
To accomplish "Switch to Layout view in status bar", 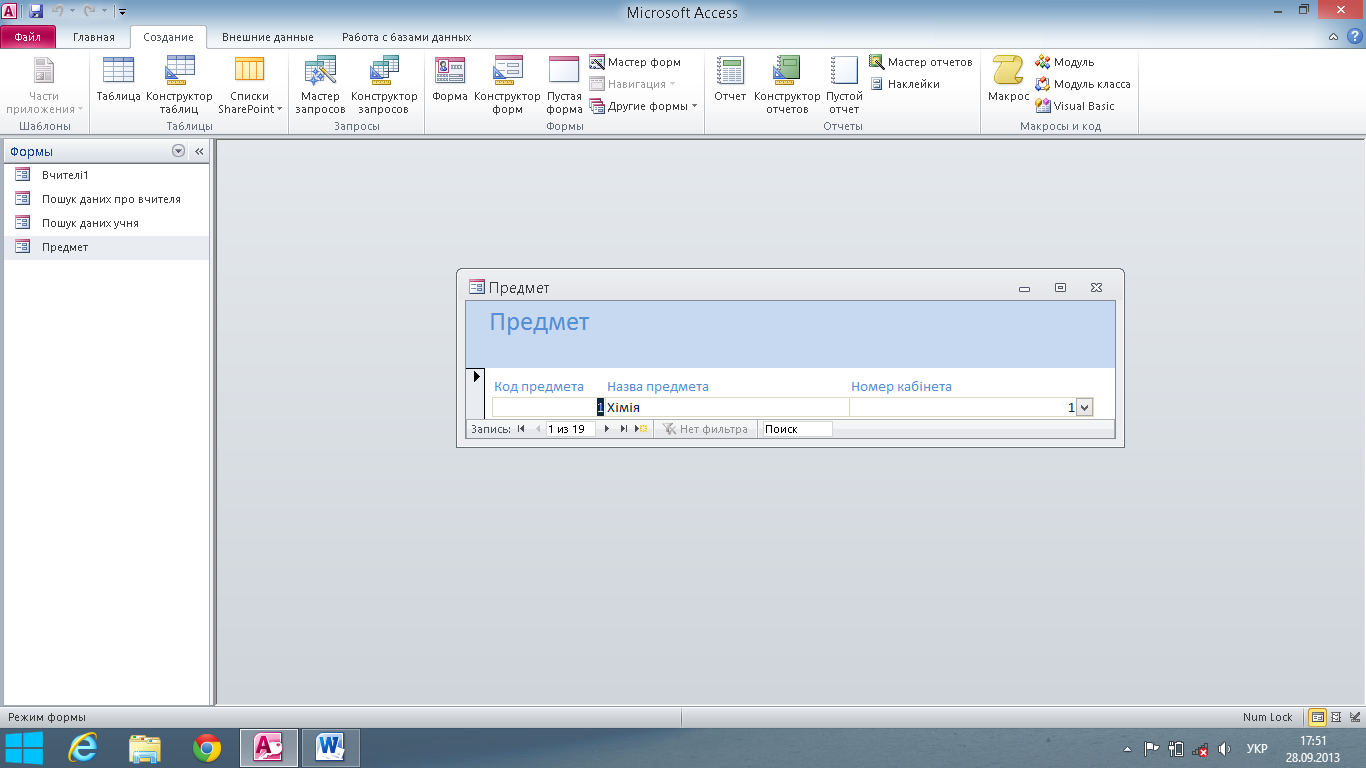I will 1336,717.
